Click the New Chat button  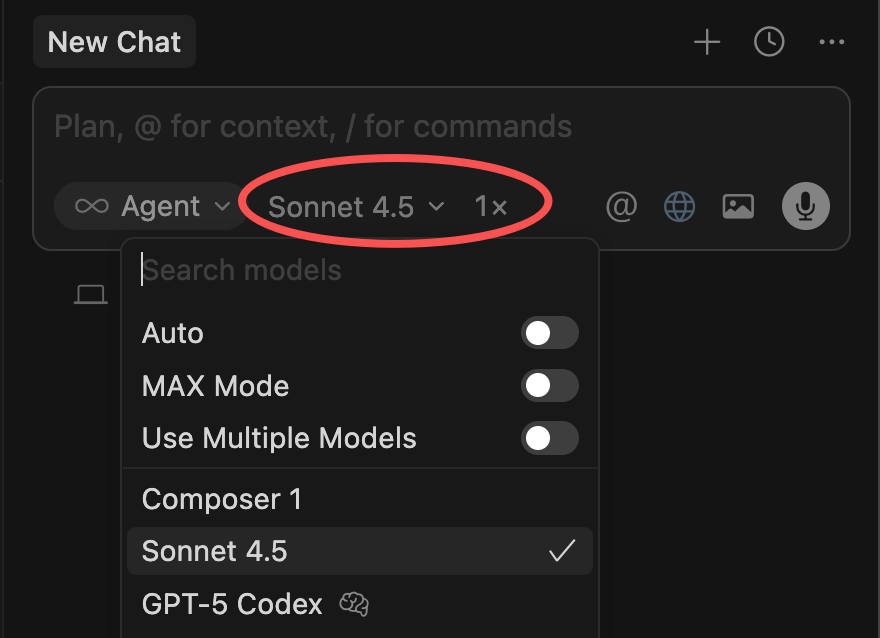click(114, 41)
